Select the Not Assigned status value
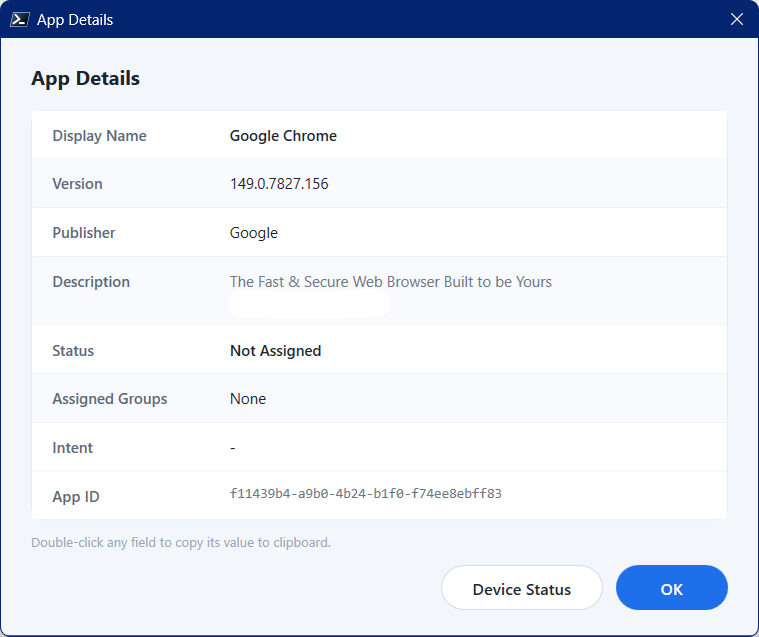This screenshot has height=637, width=759. pyautogui.click(x=275, y=351)
